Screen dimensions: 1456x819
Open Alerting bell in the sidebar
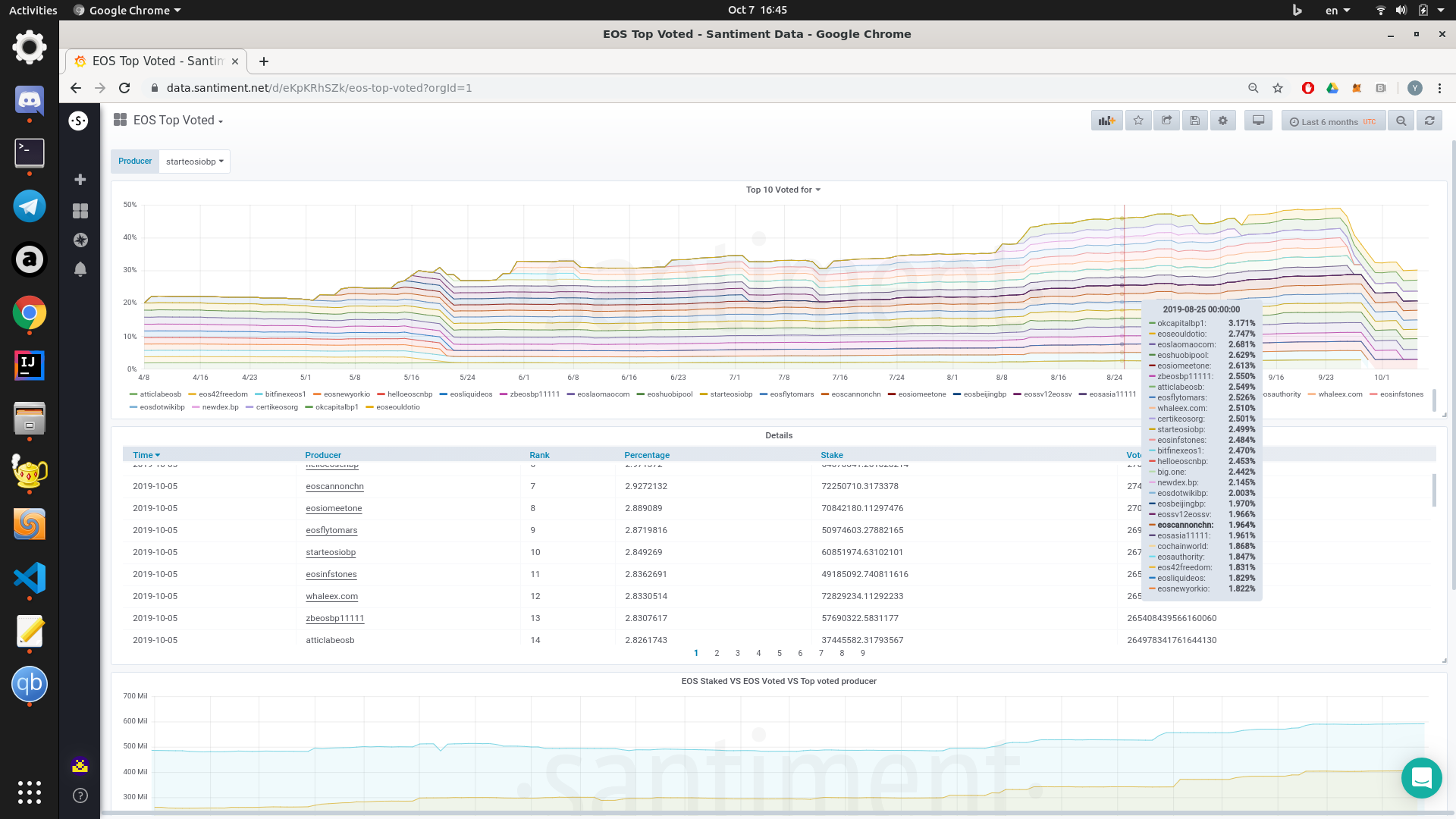pos(80,269)
